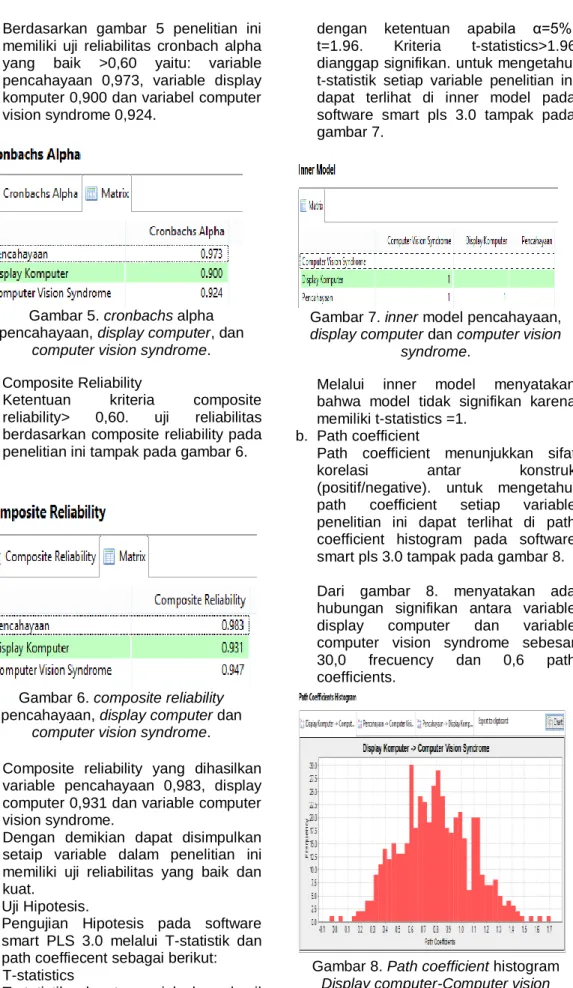573x988 pixels.
Task: Select the 0.973 Cronbachs Alpha value
Action: coord(211,253)
